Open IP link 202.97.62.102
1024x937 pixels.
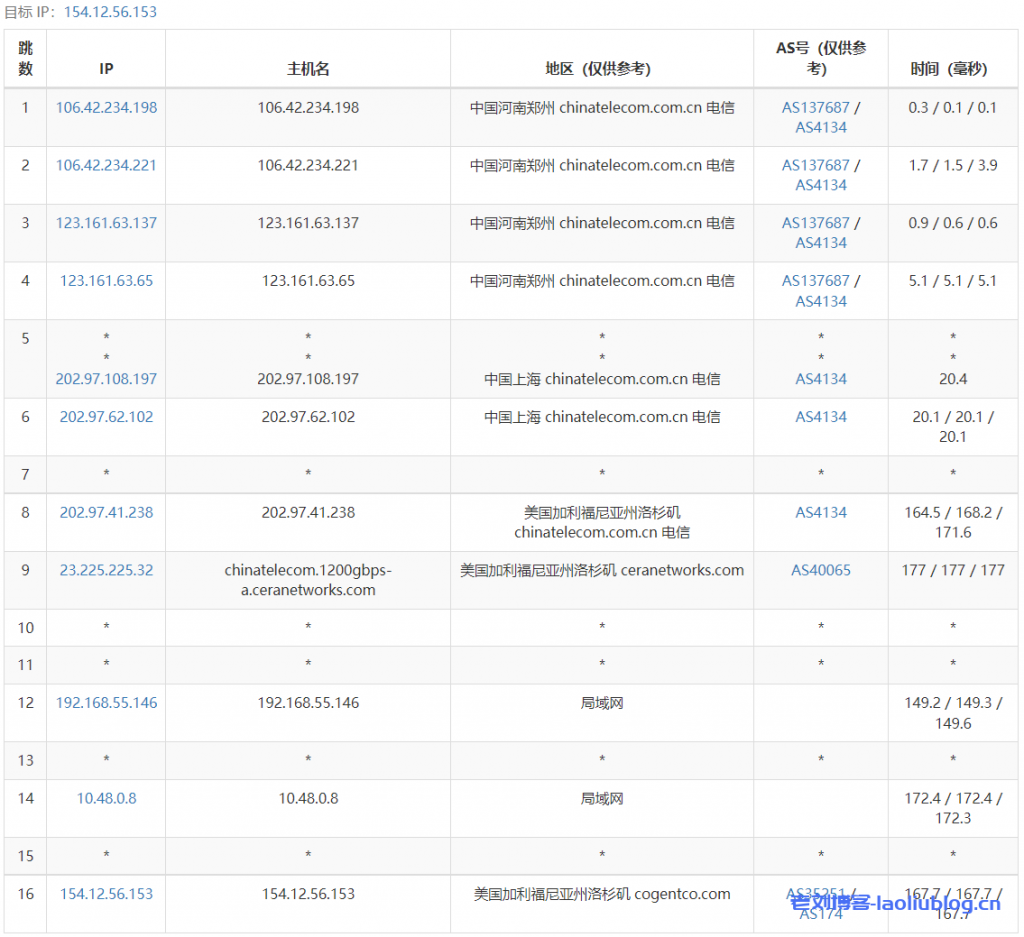[106, 417]
